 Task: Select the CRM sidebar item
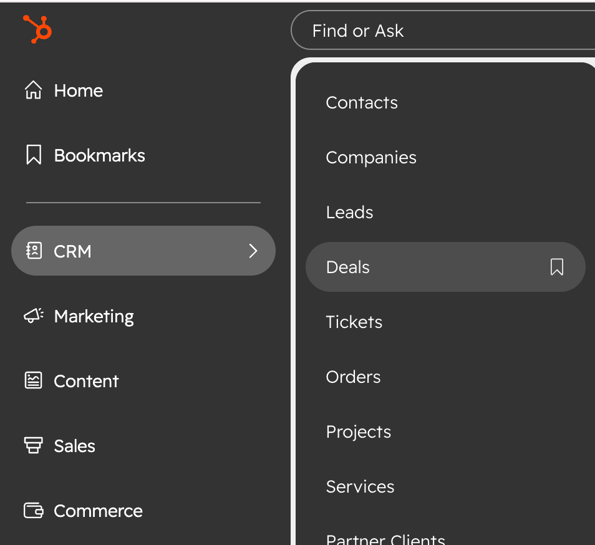click(x=143, y=251)
